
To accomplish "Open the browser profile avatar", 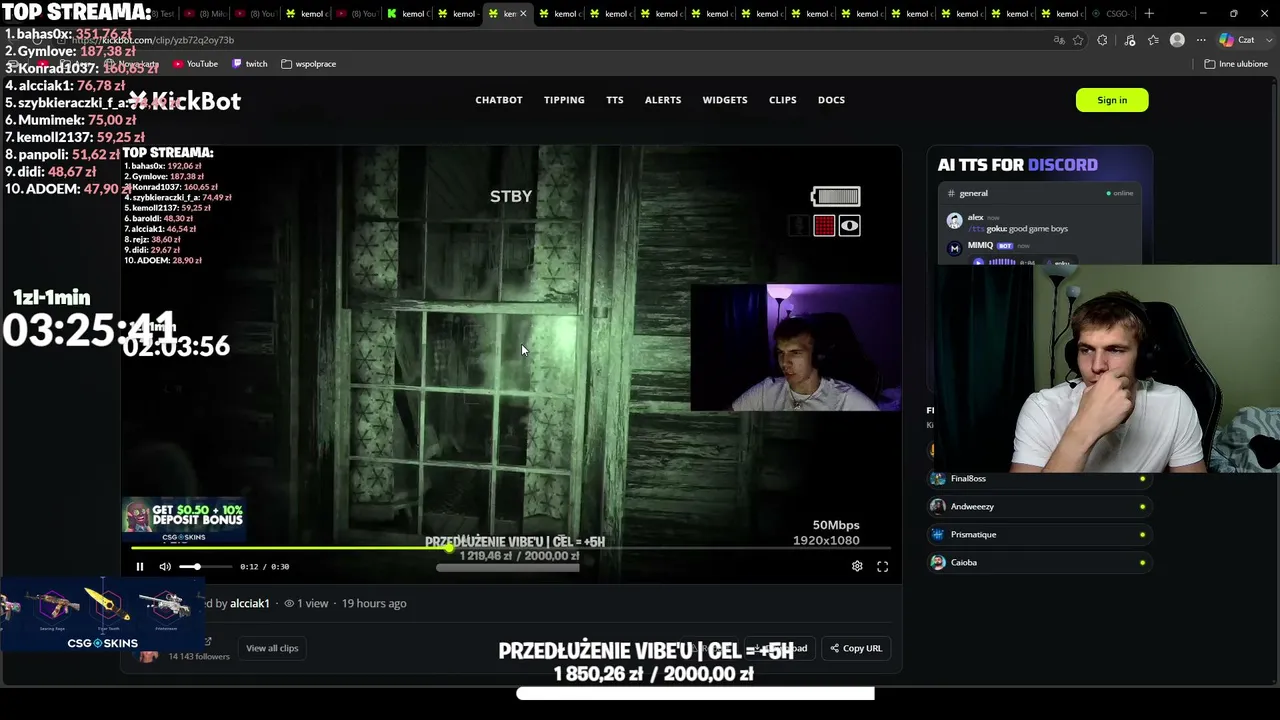I will pos(1177,40).
